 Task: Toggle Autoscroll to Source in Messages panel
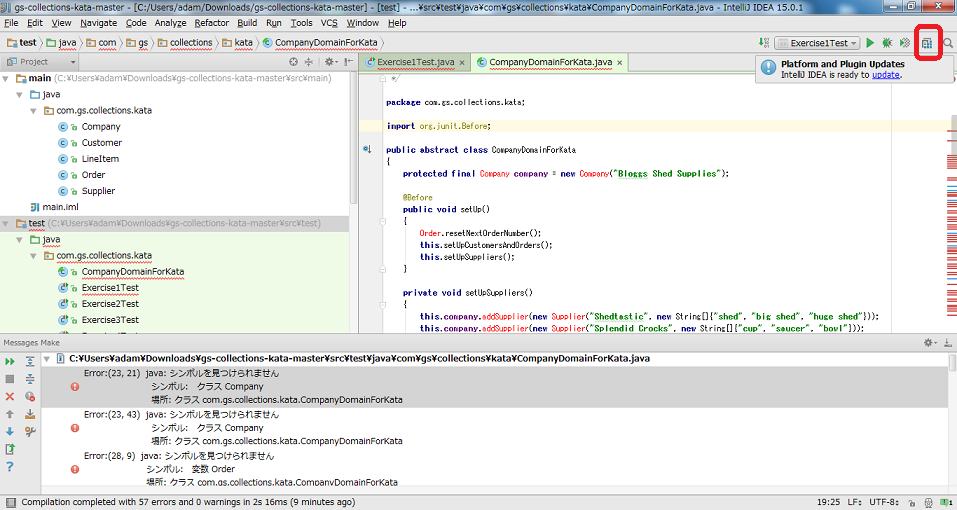(x=30, y=414)
